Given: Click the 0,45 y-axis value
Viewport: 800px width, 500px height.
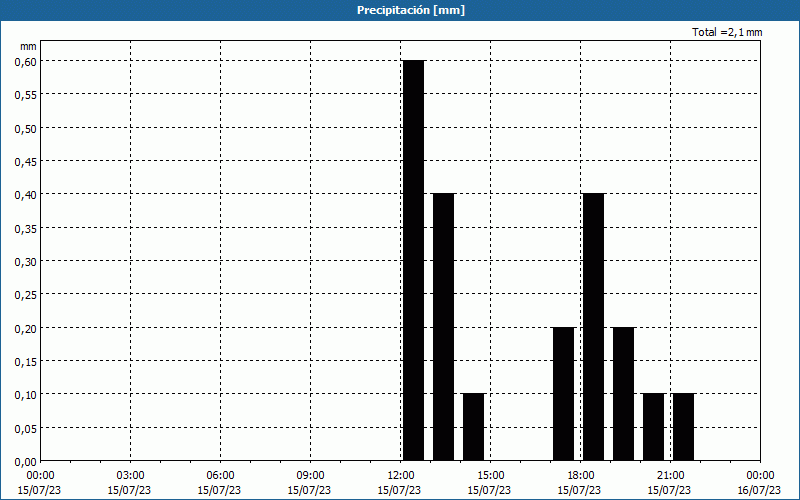Looking at the screenshot, I should [26, 162].
